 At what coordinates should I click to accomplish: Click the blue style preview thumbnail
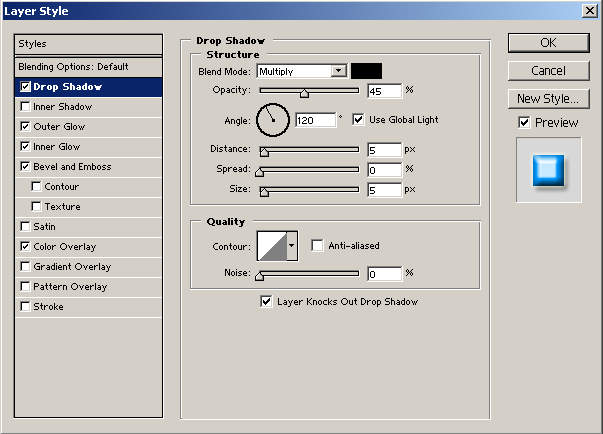(x=548, y=170)
